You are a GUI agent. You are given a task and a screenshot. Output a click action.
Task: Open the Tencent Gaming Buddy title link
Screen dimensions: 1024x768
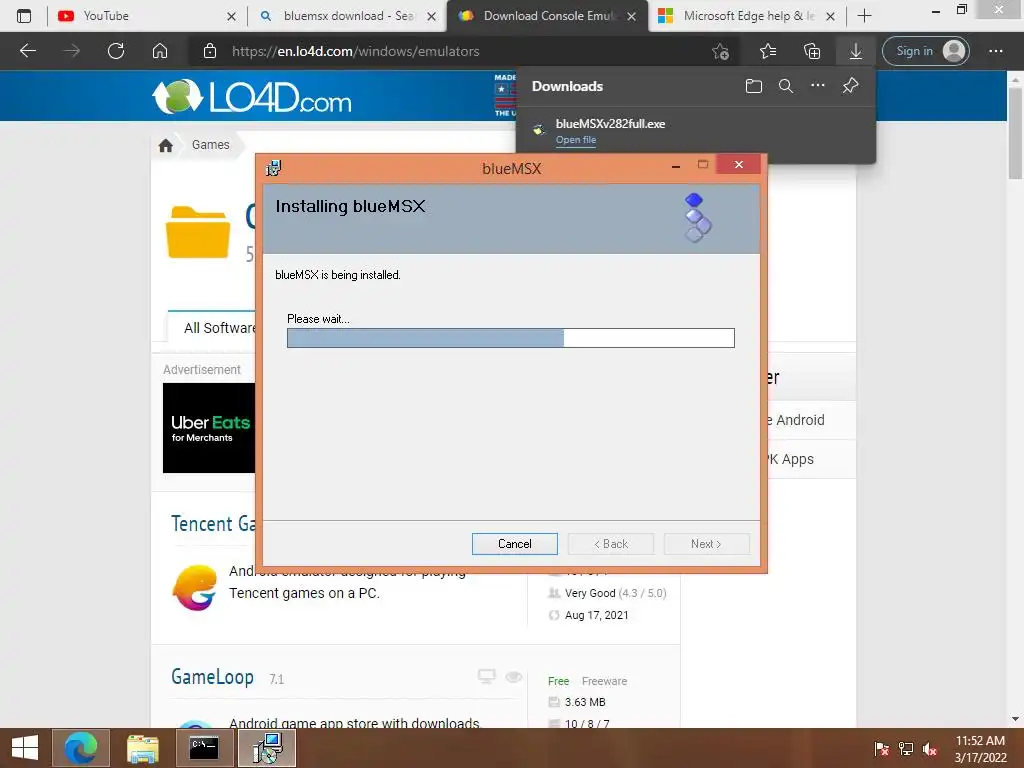(x=213, y=524)
